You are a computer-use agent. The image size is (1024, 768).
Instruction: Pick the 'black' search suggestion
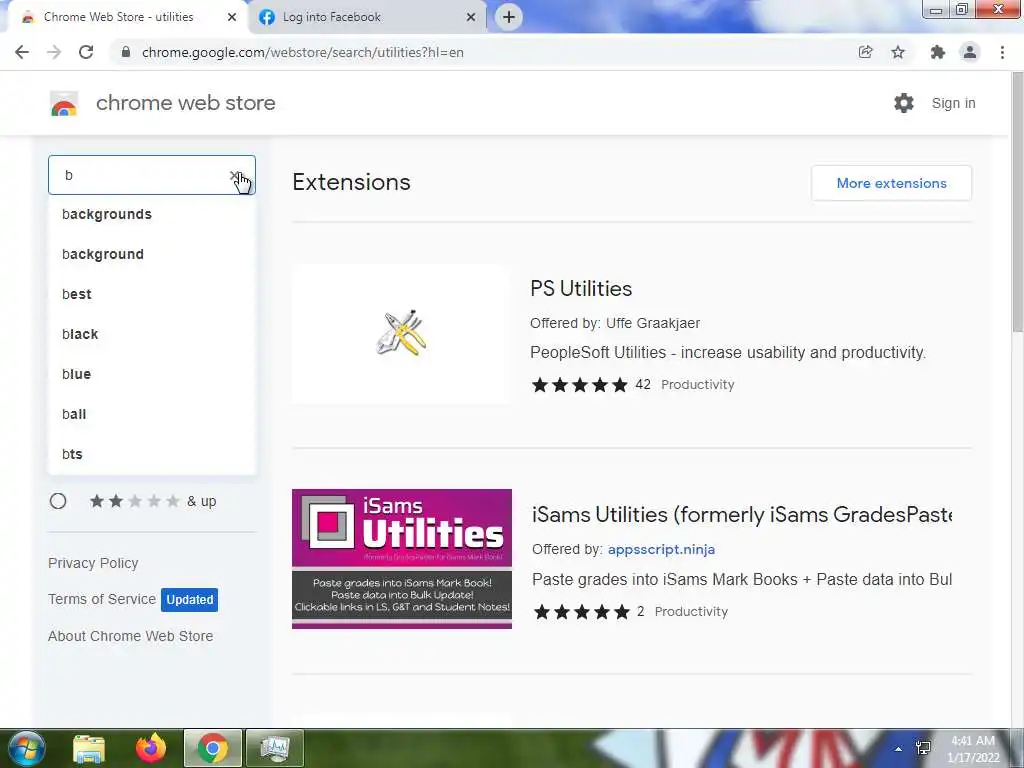pyautogui.click(x=152, y=334)
